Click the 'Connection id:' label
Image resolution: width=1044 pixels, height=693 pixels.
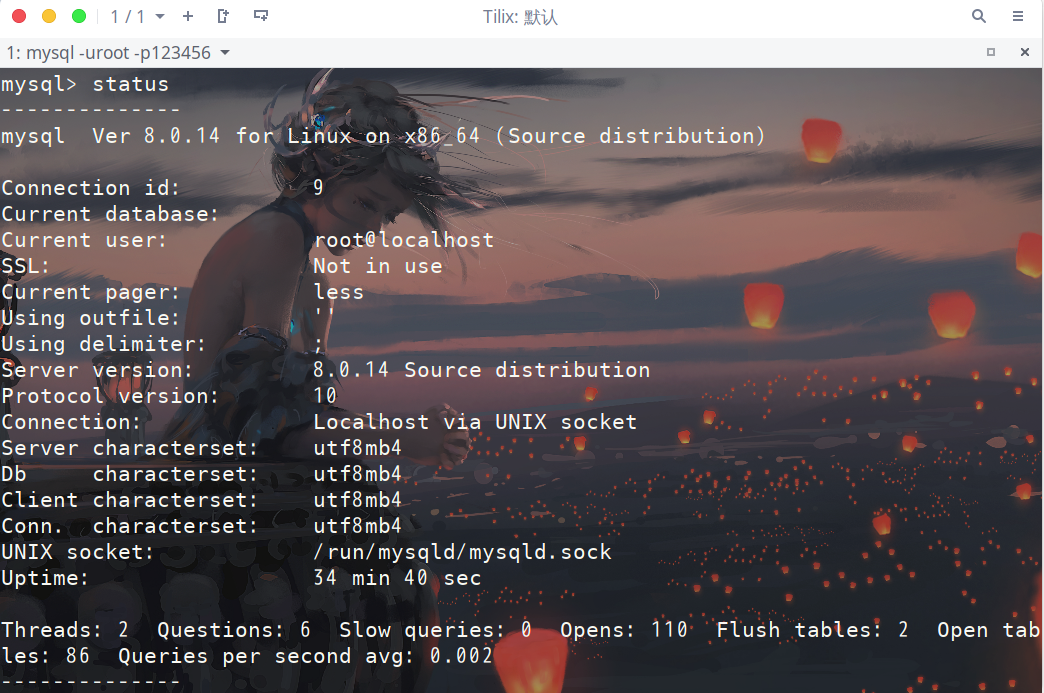pos(91,188)
